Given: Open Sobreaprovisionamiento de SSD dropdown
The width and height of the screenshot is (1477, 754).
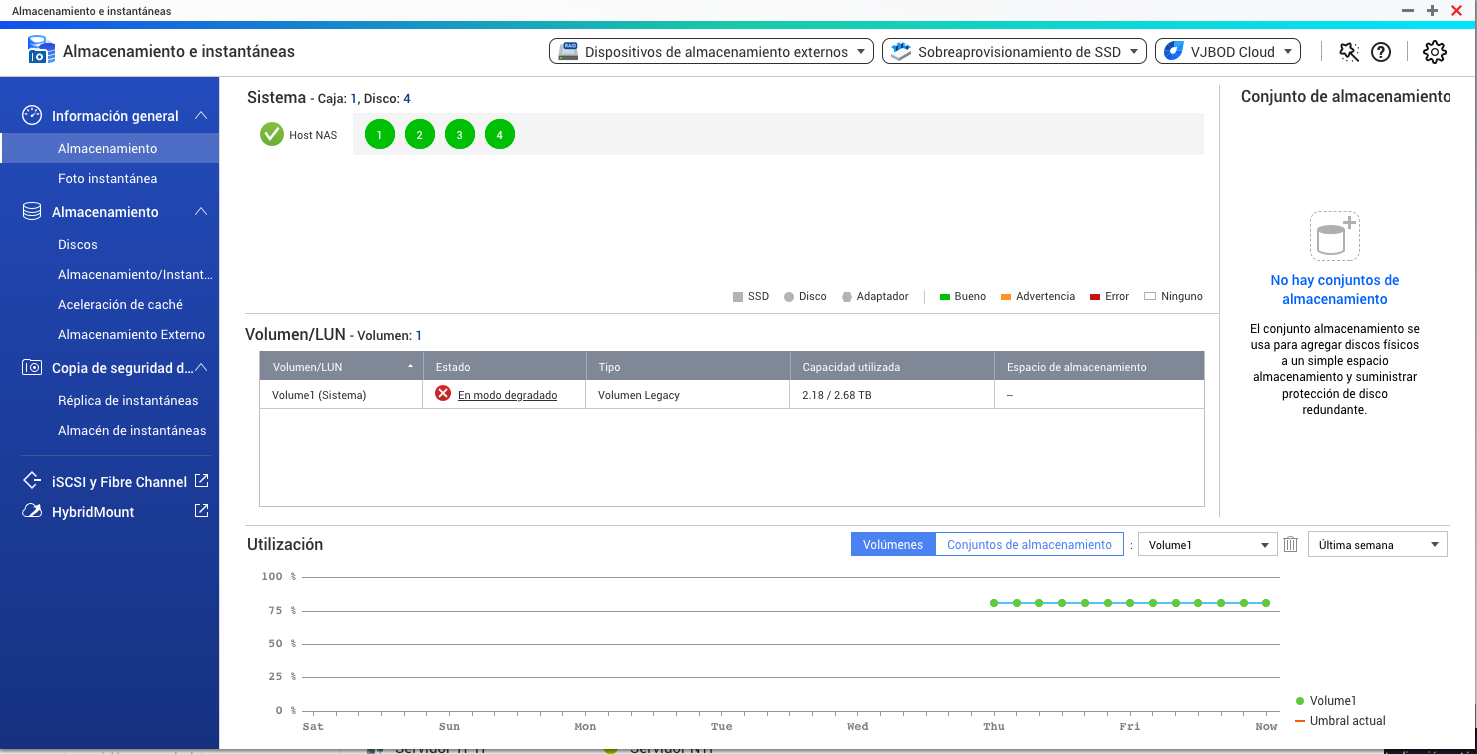Looking at the screenshot, I should pyautogui.click(x=1014, y=52).
